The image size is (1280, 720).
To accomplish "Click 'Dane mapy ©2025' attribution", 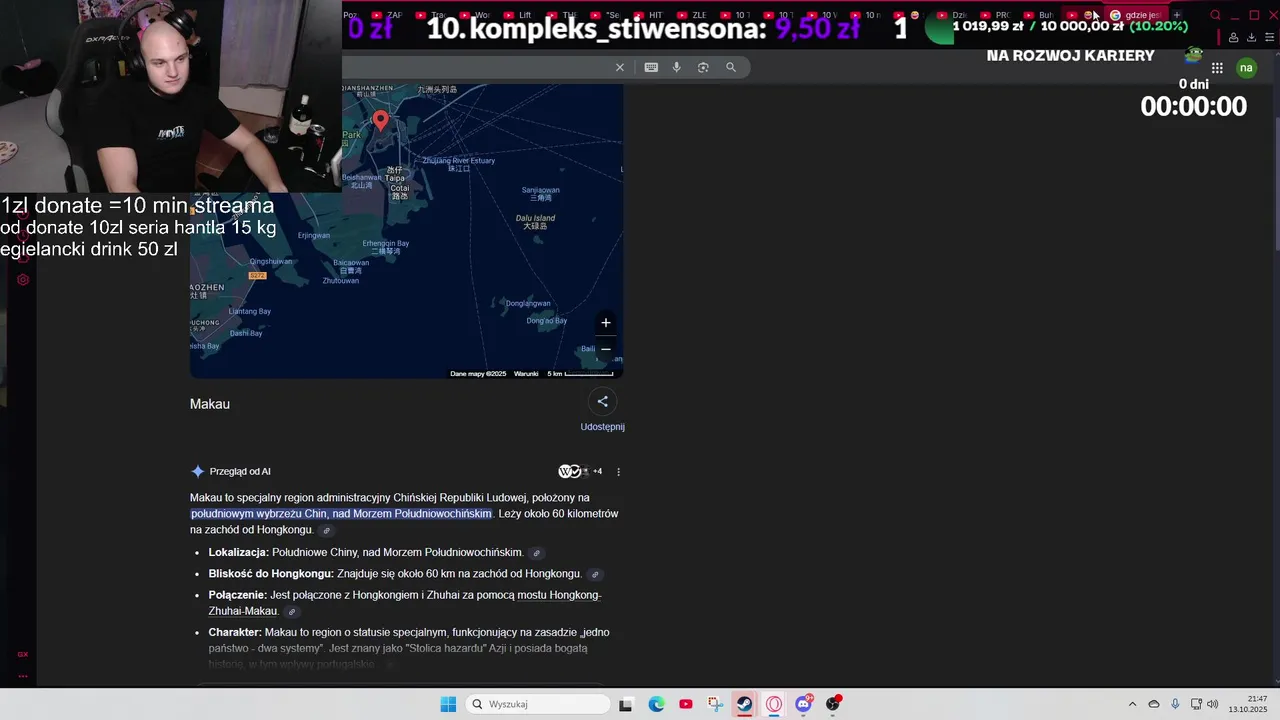I will point(478,374).
